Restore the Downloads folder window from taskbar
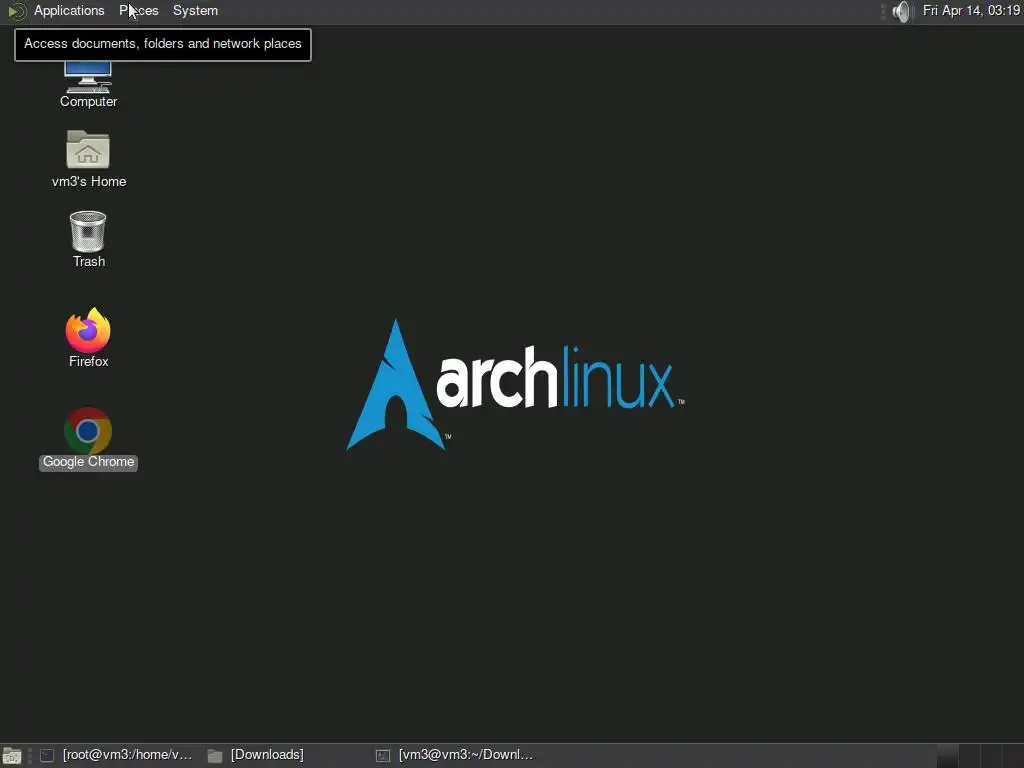Image resolution: width=1024 pixels, height=768 pixels. (x=256, y=755)
